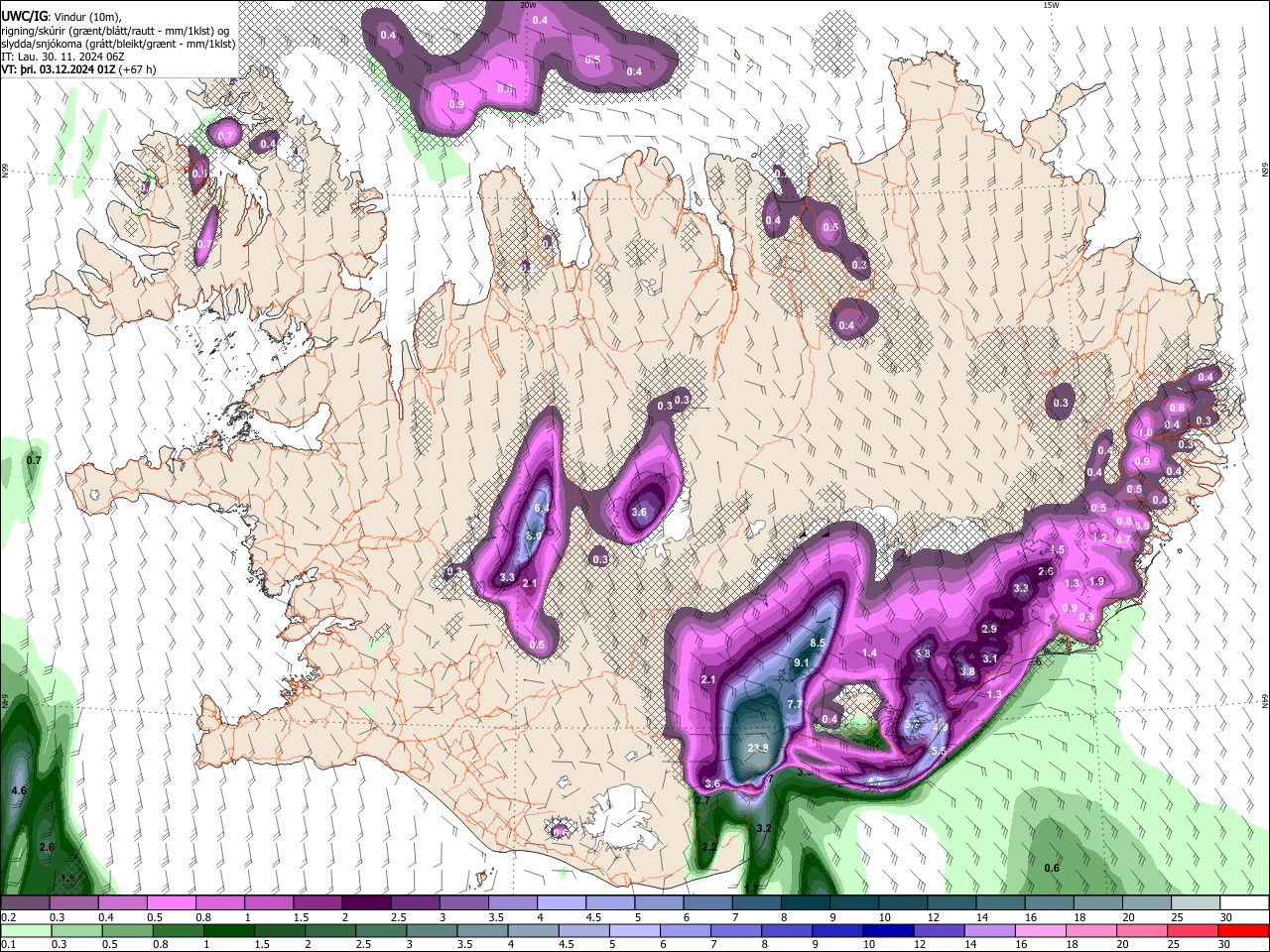Click upper legend swatch between 4 and 4.5
1270x952 pixels.
pos(562,903)
